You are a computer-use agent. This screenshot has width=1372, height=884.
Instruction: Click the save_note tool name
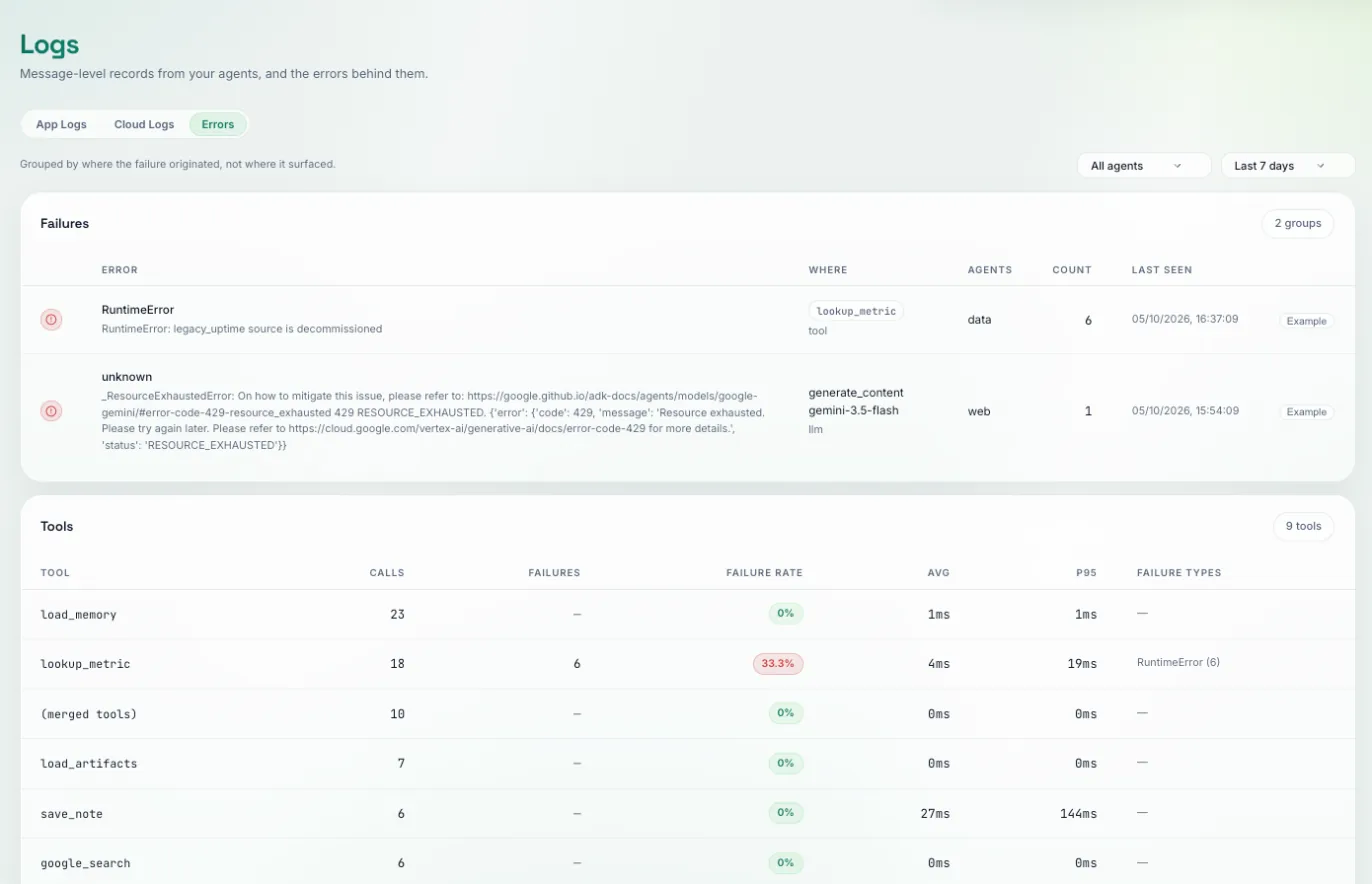[72, 814]
